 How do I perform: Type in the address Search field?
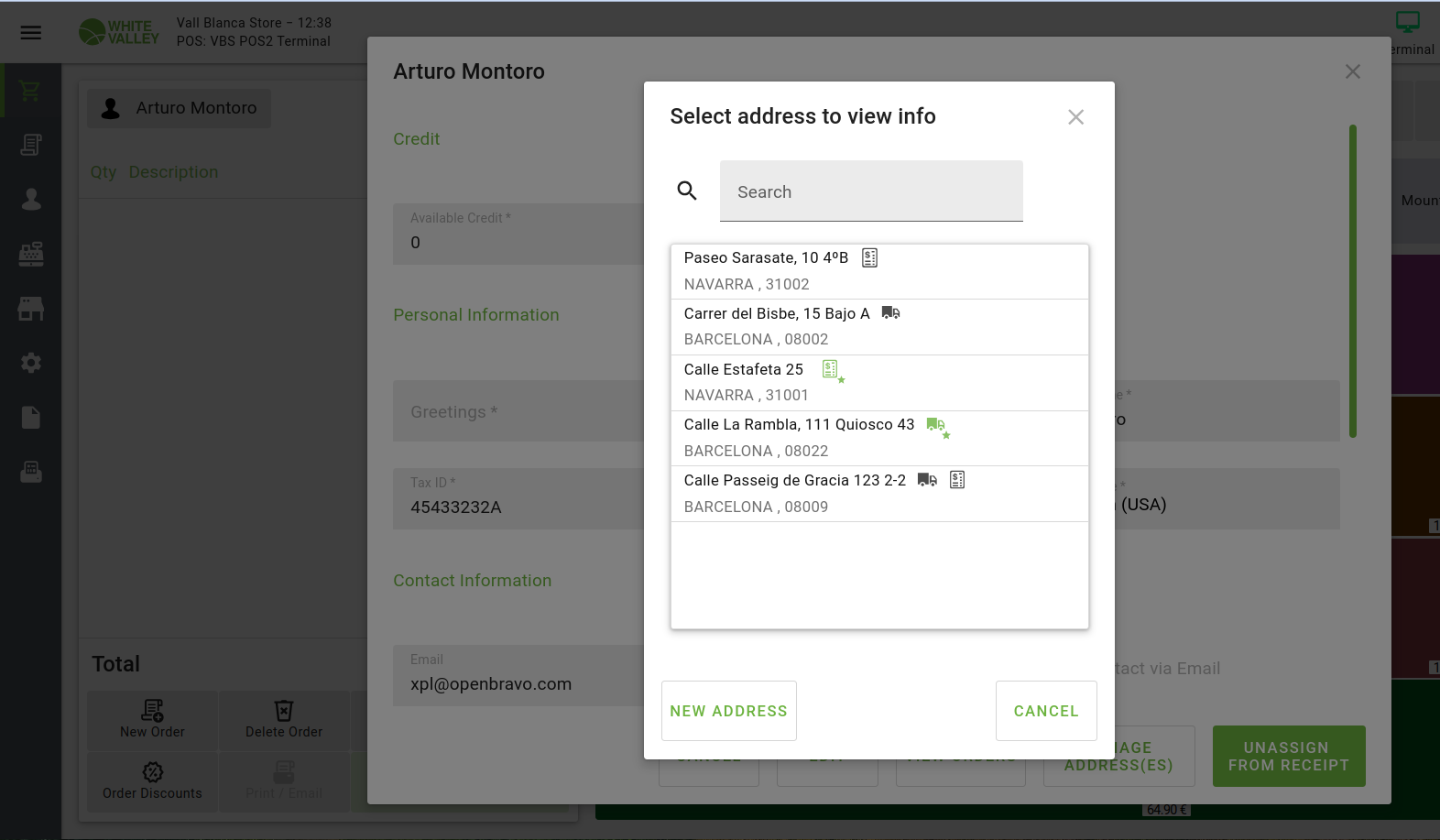[x=870, y=191]
